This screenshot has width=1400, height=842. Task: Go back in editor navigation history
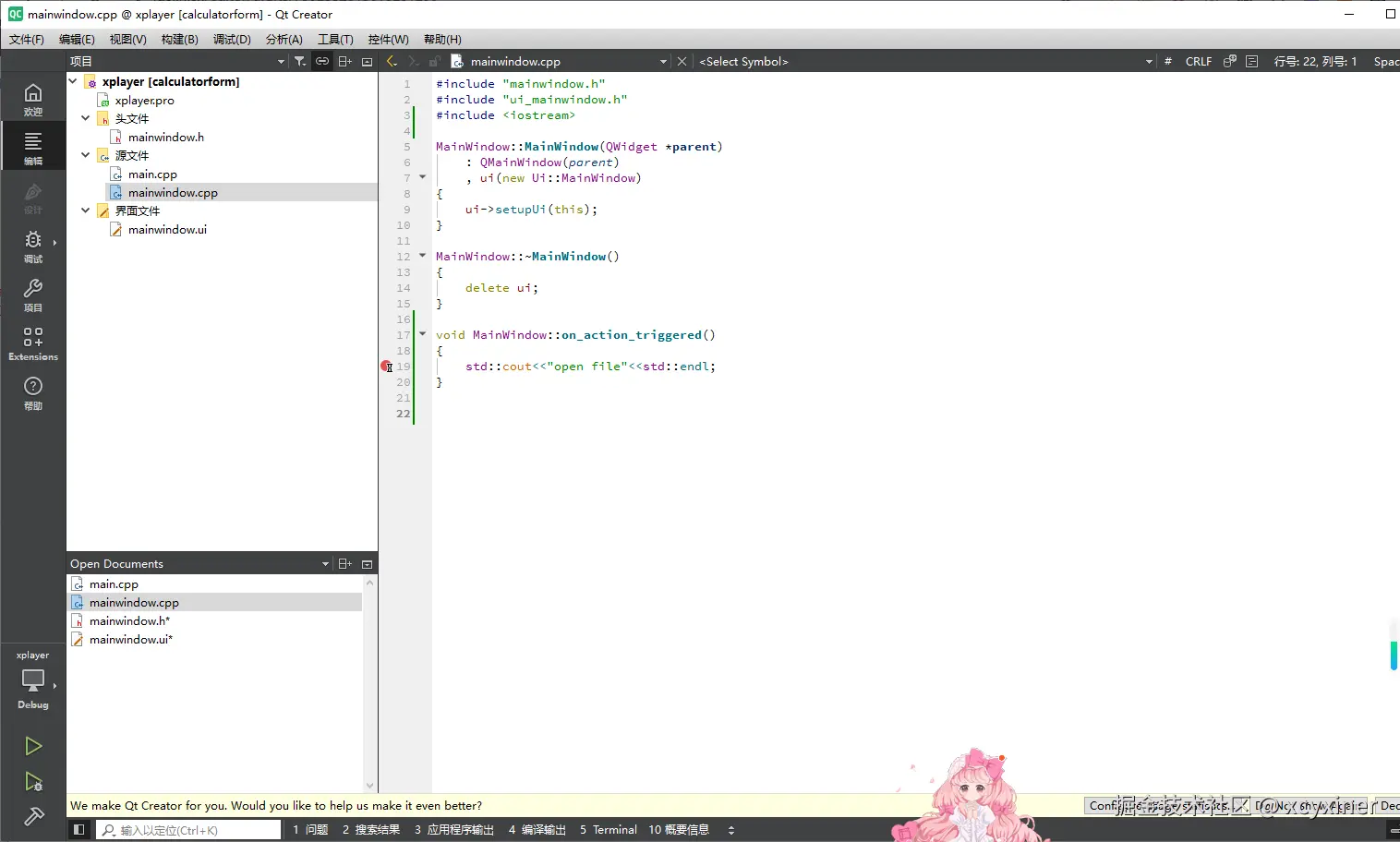point(392,61)
